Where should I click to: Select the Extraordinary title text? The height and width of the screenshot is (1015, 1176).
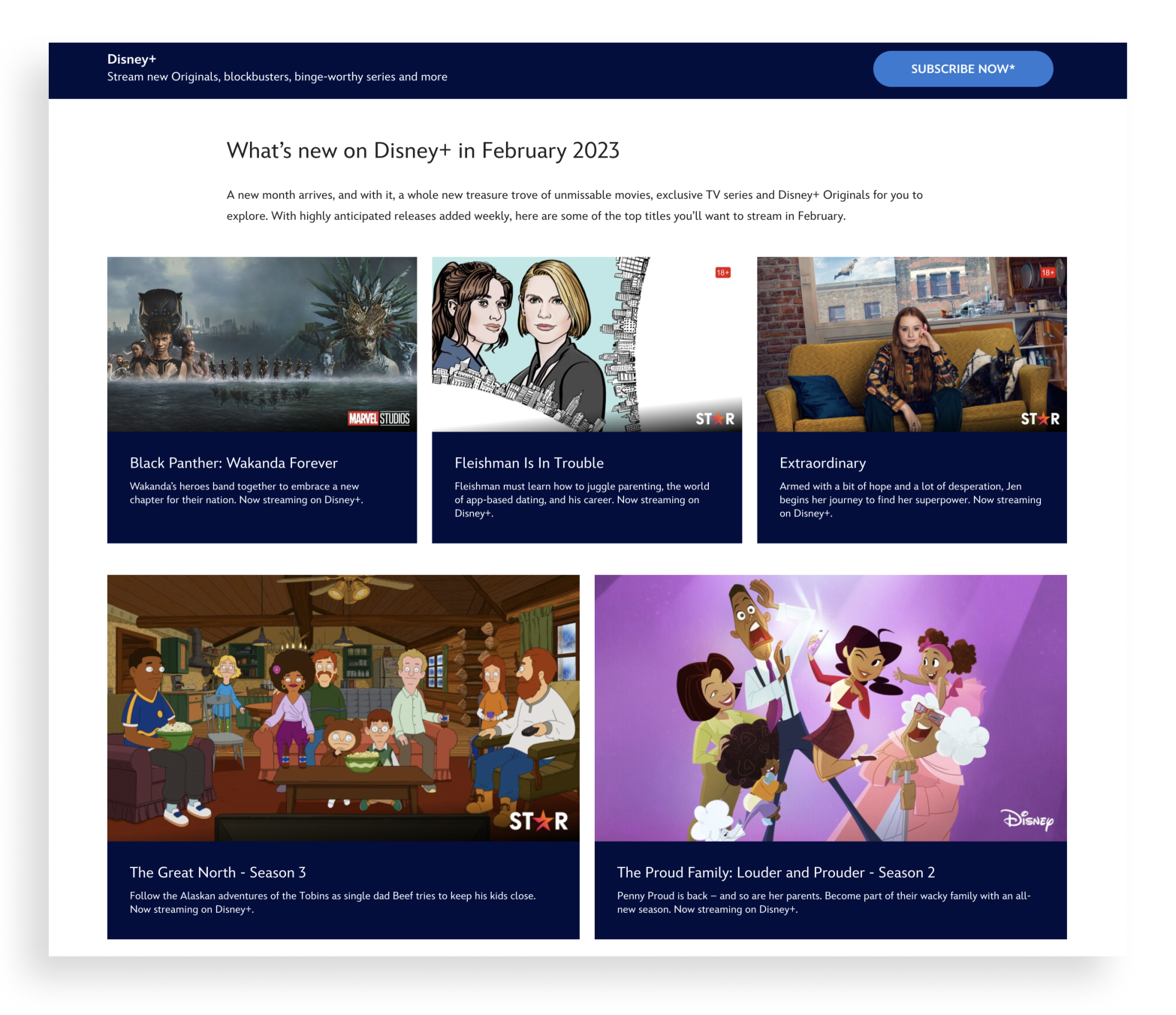823,463
